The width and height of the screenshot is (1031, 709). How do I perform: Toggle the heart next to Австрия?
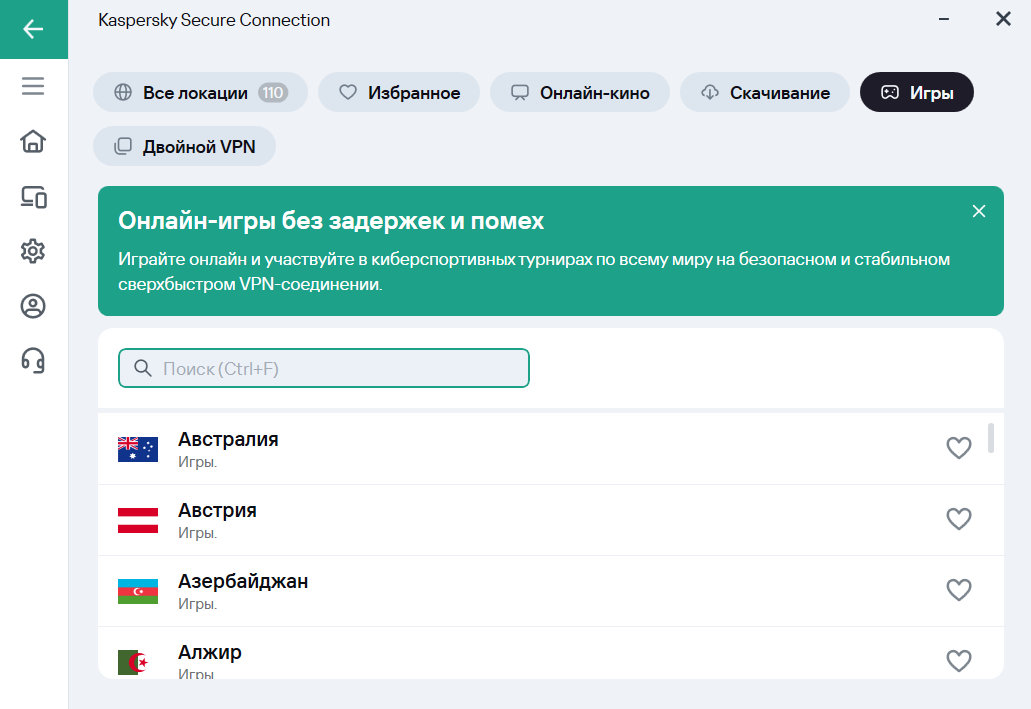(958, 519)
